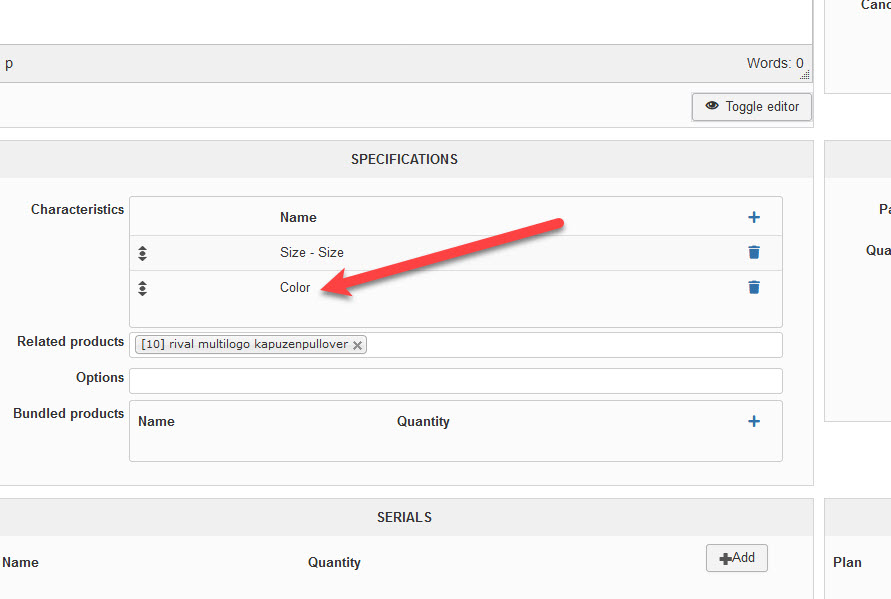Delete the Size - Size characteristic

click(754, 252)
